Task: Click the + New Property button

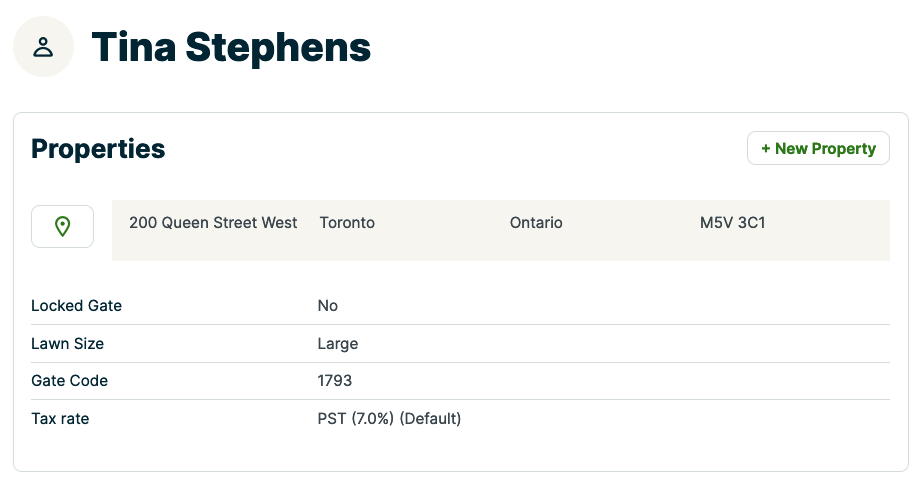Action: click(818, 148)
